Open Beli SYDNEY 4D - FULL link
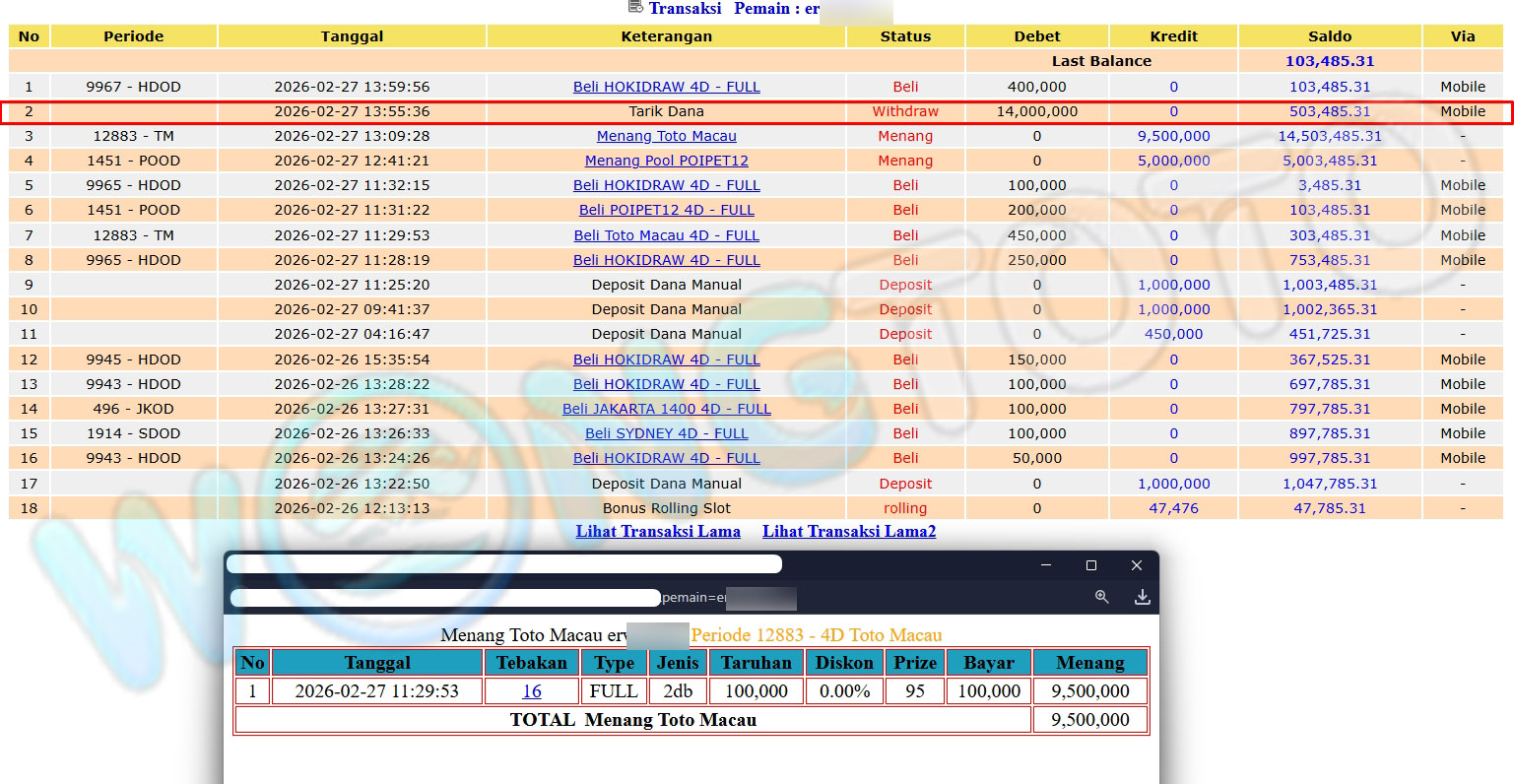The height and width of the screenshot is (784, 1514). (666, 433)
